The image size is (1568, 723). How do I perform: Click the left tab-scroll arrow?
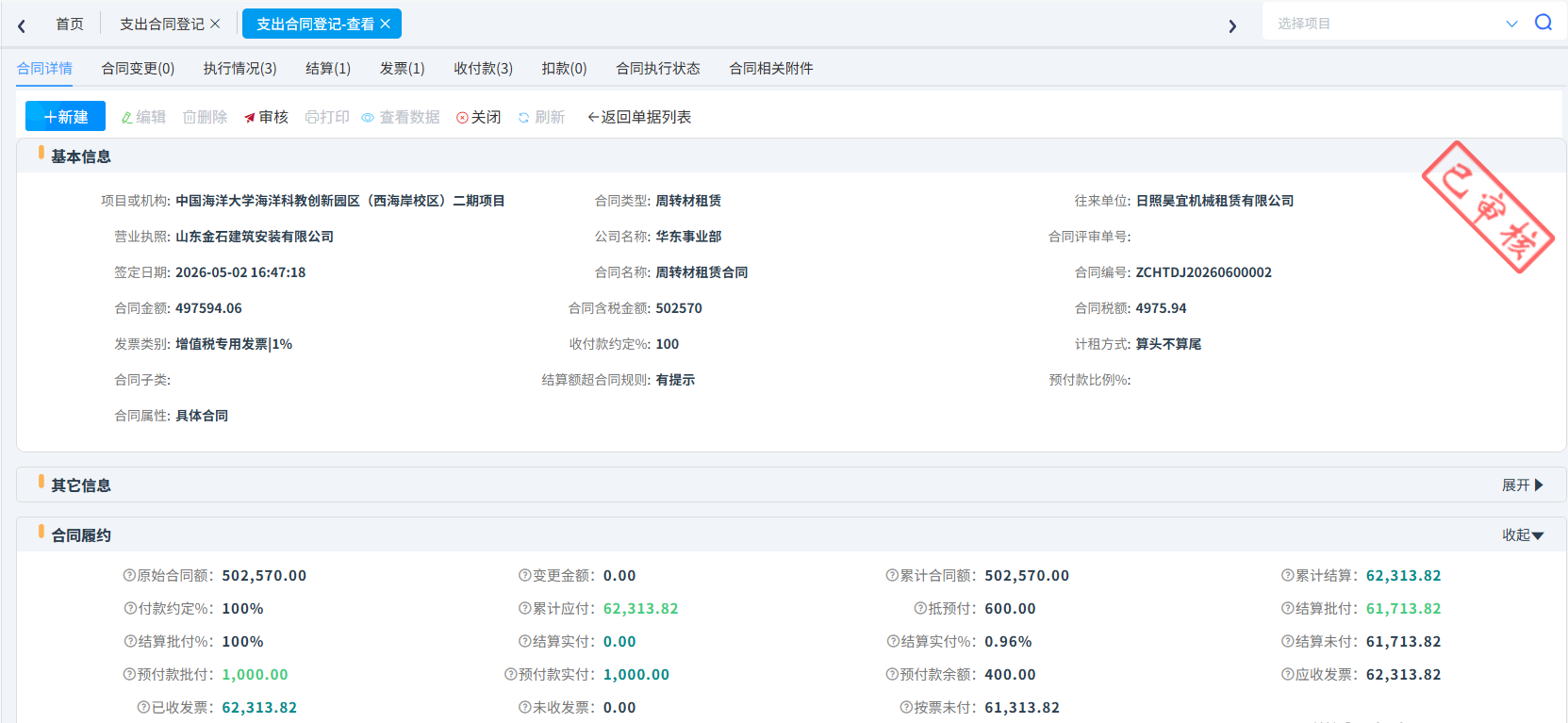click(x=22, y=25)
